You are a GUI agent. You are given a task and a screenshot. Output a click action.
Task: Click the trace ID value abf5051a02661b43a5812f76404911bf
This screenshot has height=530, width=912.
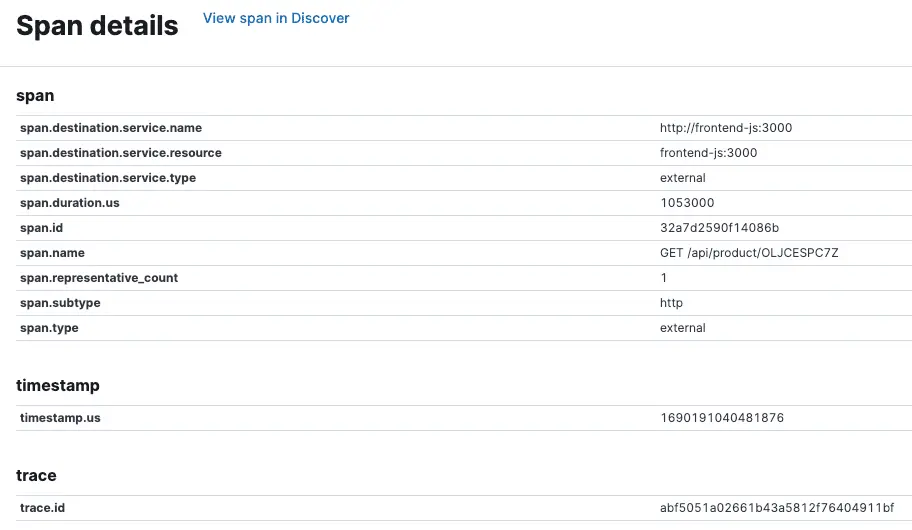point(777,508)
